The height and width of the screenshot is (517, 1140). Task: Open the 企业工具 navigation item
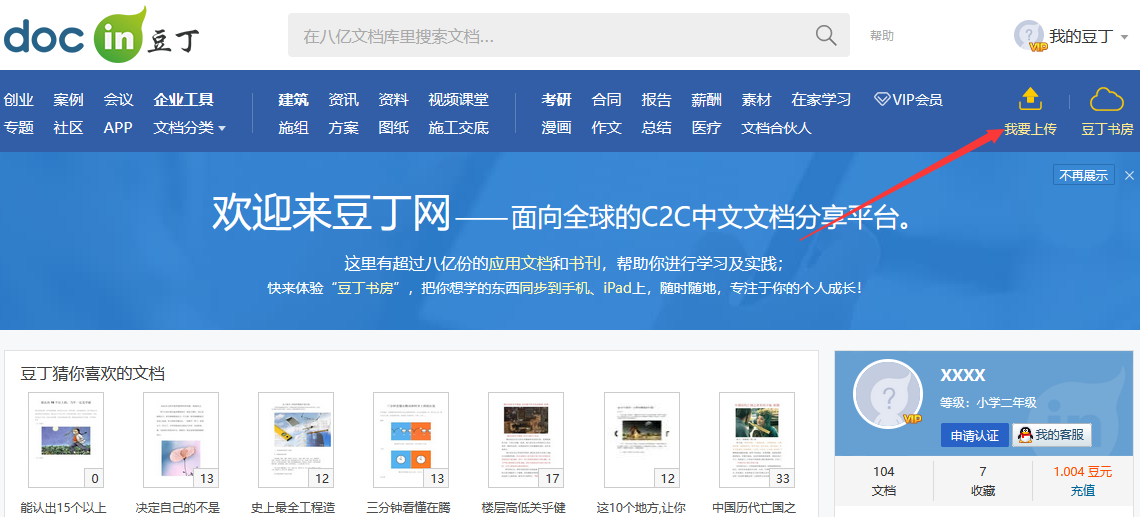coord(183,100)
